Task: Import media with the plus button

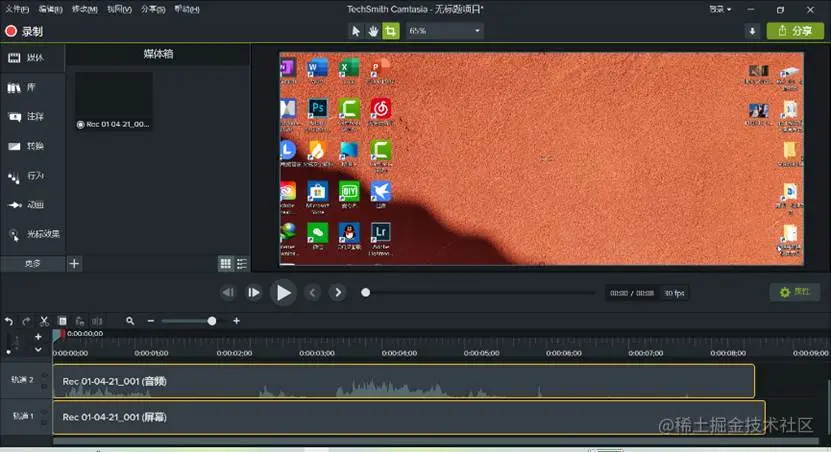Action: (74, 263)
